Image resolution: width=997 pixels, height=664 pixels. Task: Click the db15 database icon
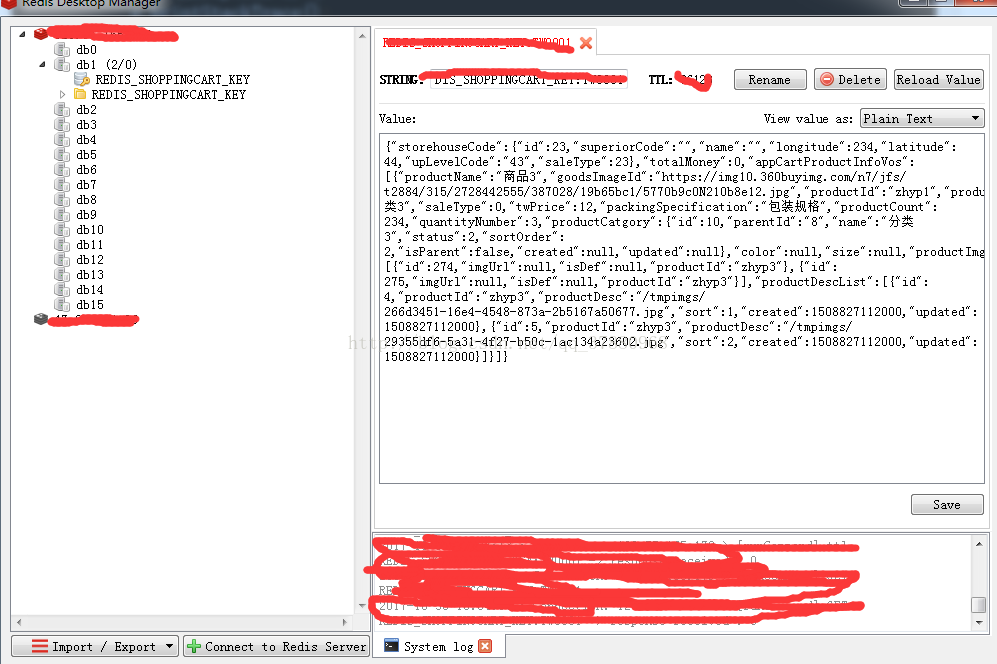pos(62,305)
